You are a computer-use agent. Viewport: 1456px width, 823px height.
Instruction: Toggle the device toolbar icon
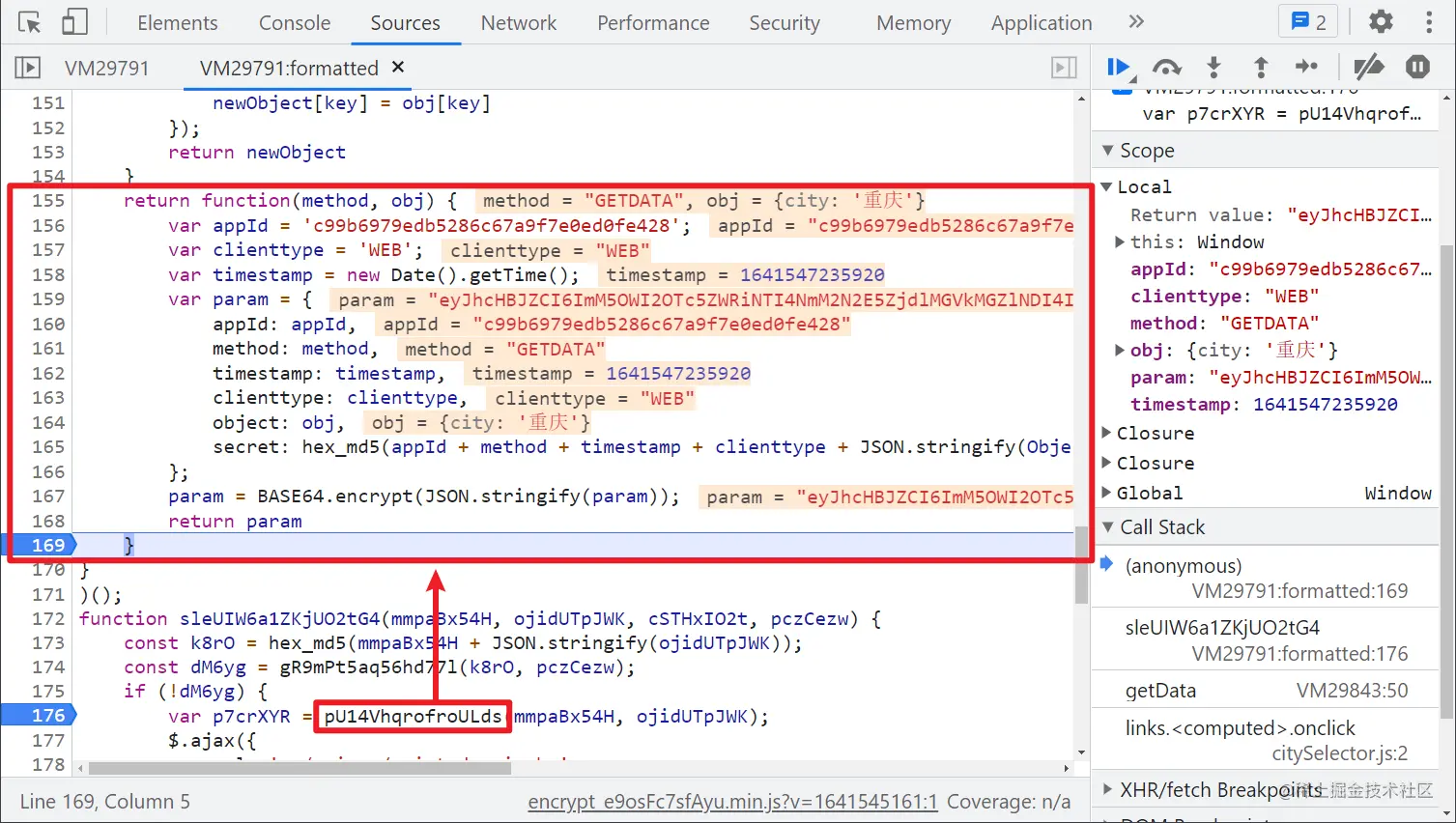pyautogui.click(x=74, y=22)
